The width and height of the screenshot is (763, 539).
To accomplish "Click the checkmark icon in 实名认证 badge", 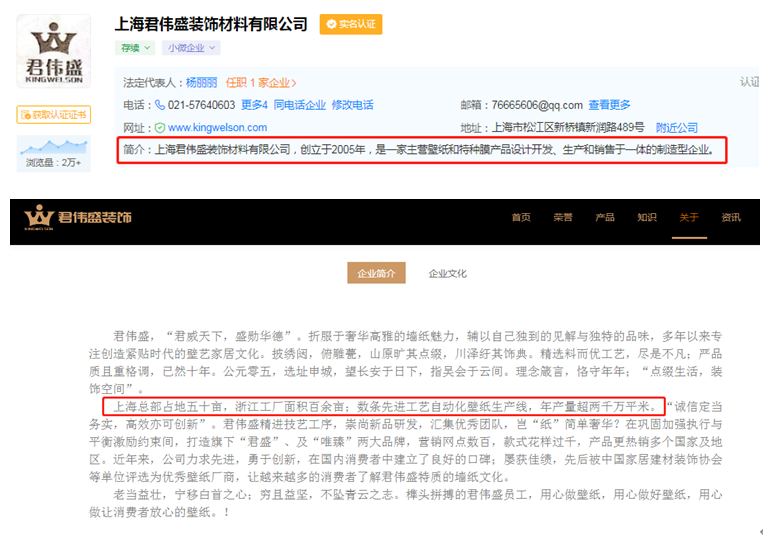I will [331, 24].
